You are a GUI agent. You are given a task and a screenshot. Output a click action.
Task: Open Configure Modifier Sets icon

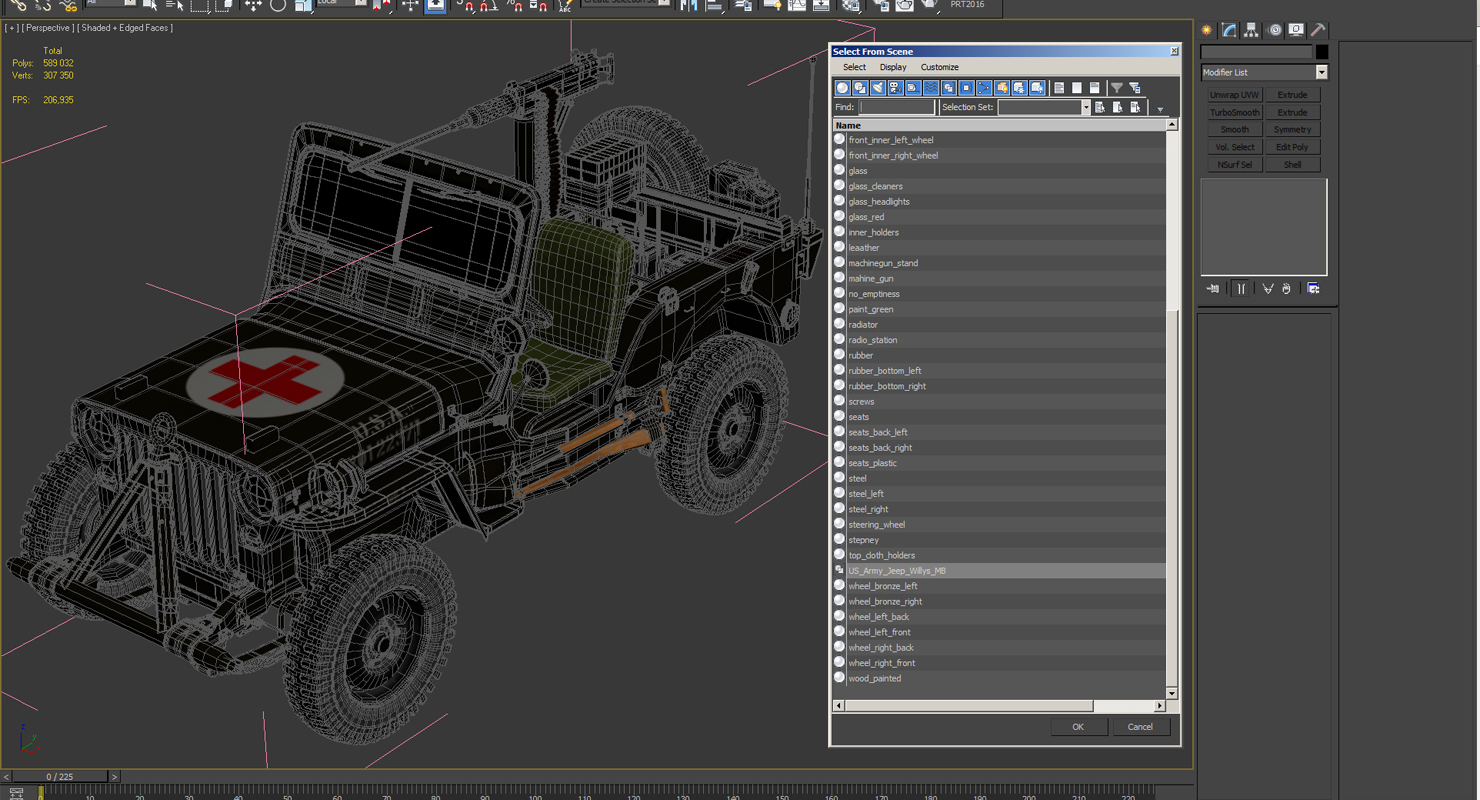click(x=1313, y=289)
